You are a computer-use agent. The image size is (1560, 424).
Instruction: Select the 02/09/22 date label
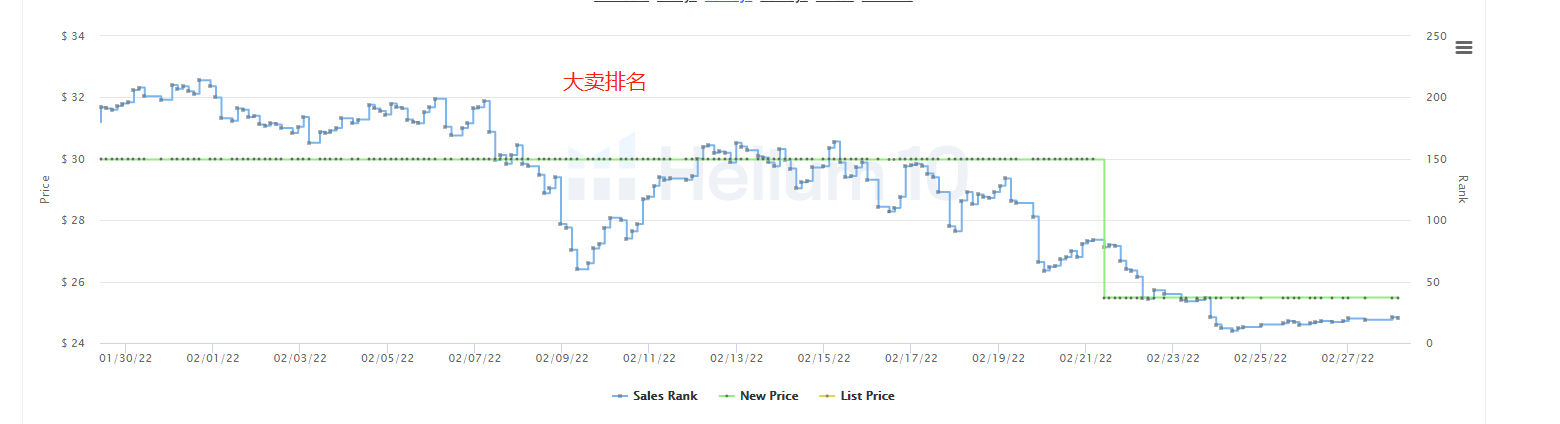pos(562,357)
